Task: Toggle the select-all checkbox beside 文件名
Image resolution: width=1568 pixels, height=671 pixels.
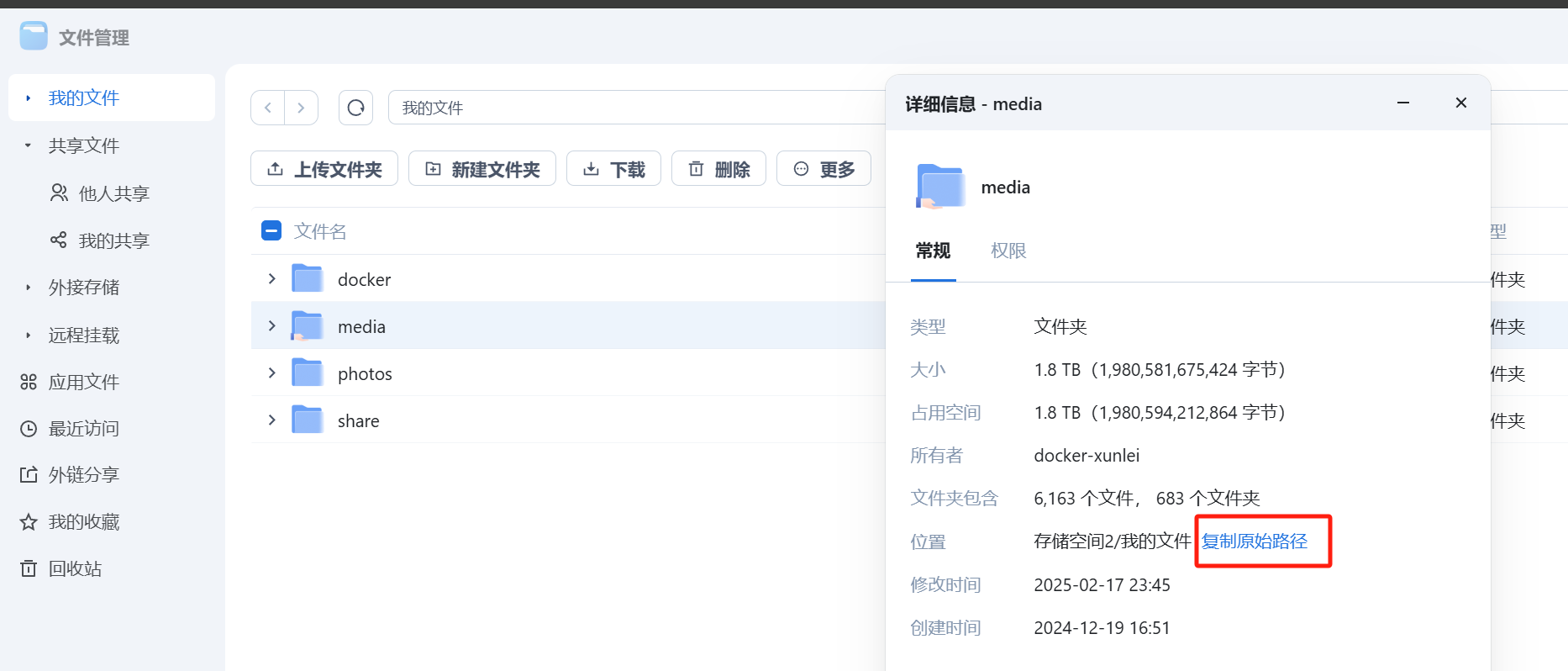Action: [271, 230]
